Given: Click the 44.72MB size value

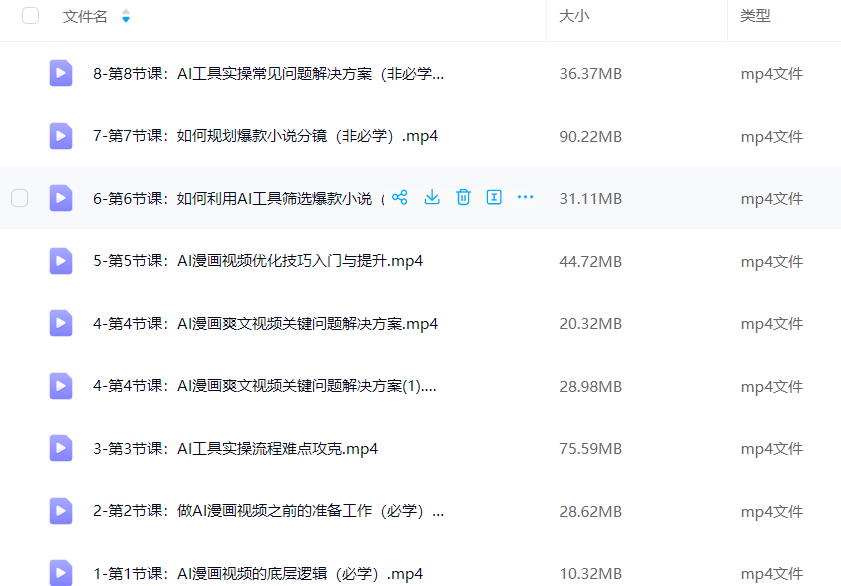Looking at the screenshot, I should point(591,261).
